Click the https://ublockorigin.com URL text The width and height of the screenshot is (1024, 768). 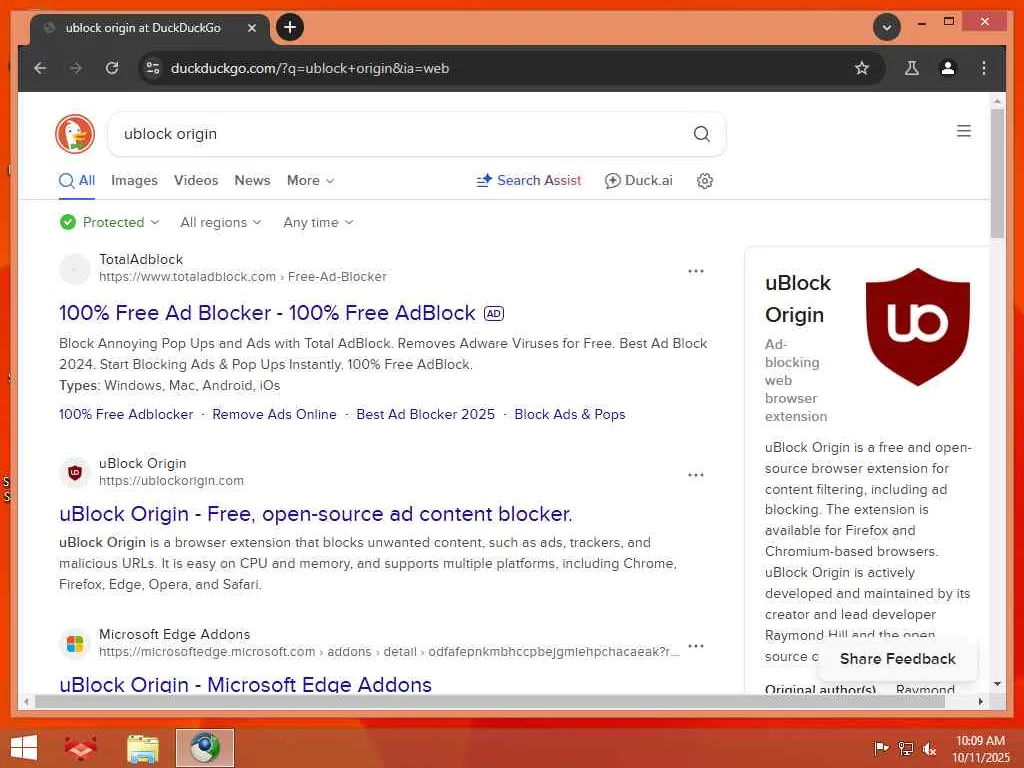171,481
